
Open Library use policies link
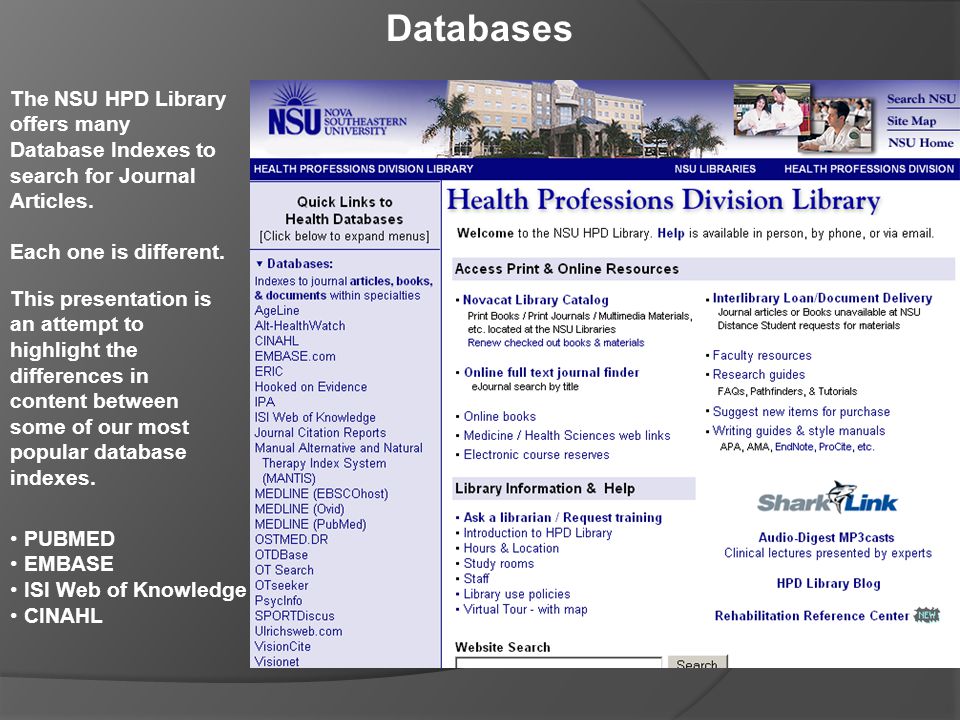click(x=517, y=594)
